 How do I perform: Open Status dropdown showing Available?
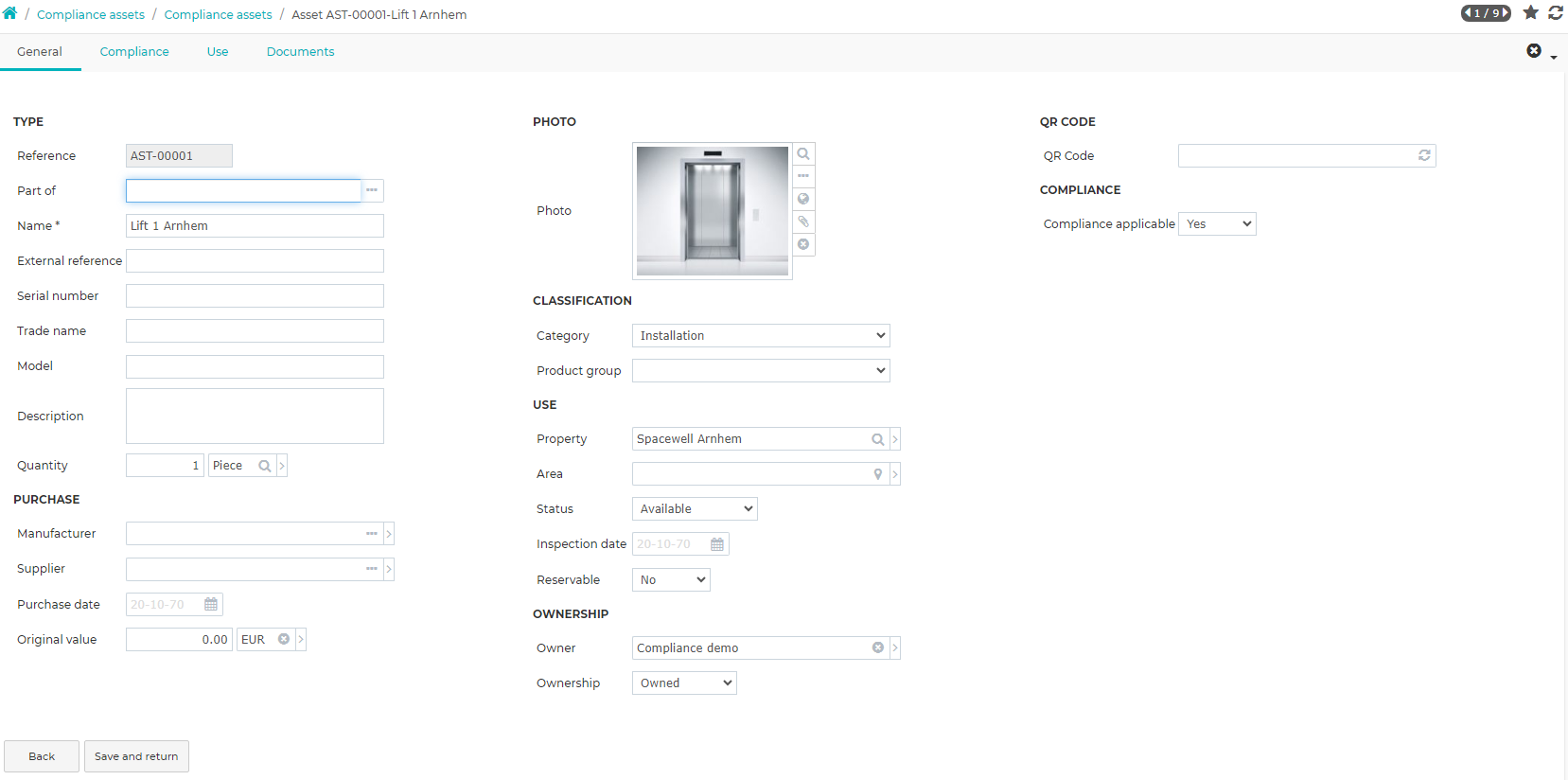pyautogui.click(x=695, y=508)
